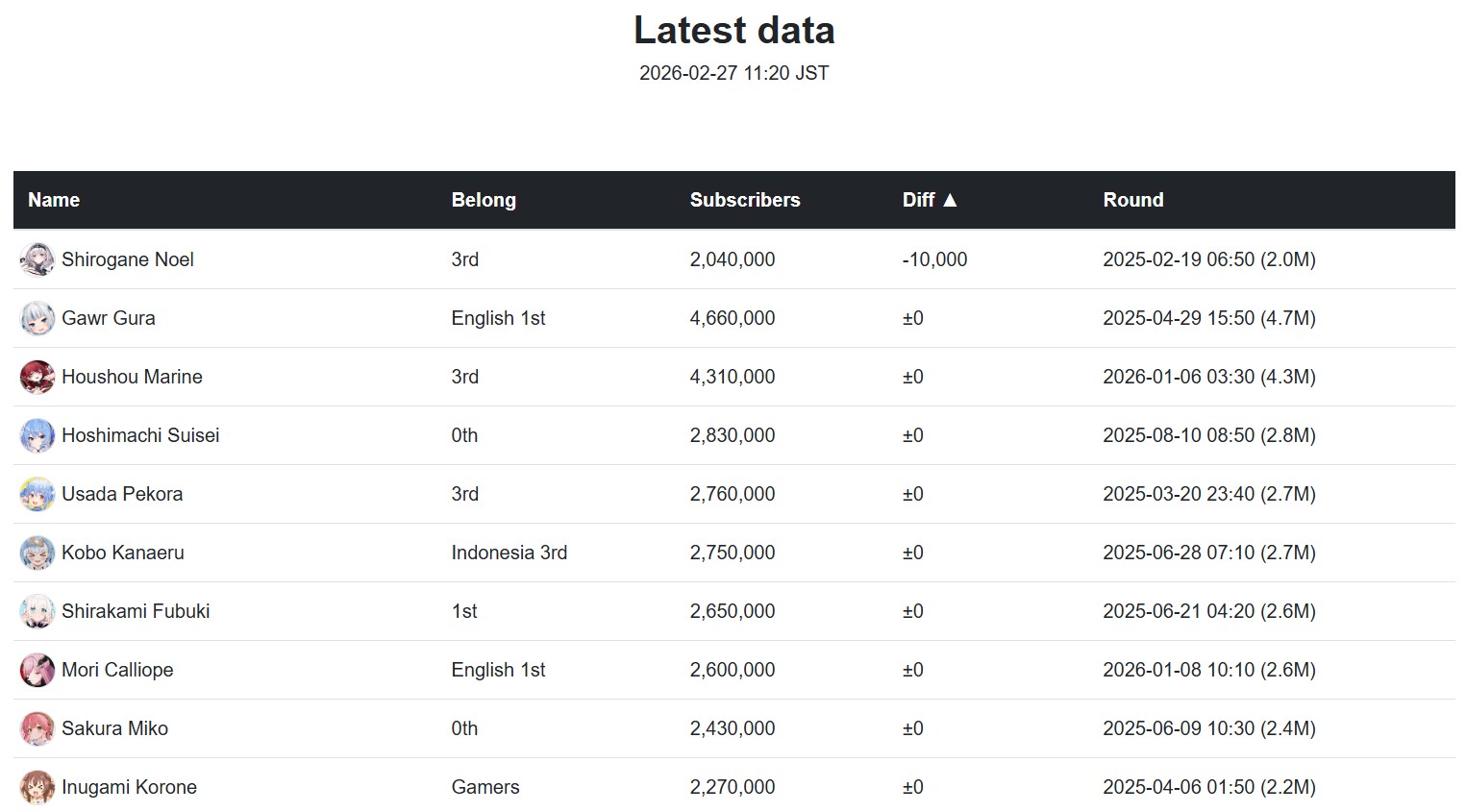
Task: Click round date 2025-04-29 15:50 (4.7M)
Action: [x=1209, y=318]
